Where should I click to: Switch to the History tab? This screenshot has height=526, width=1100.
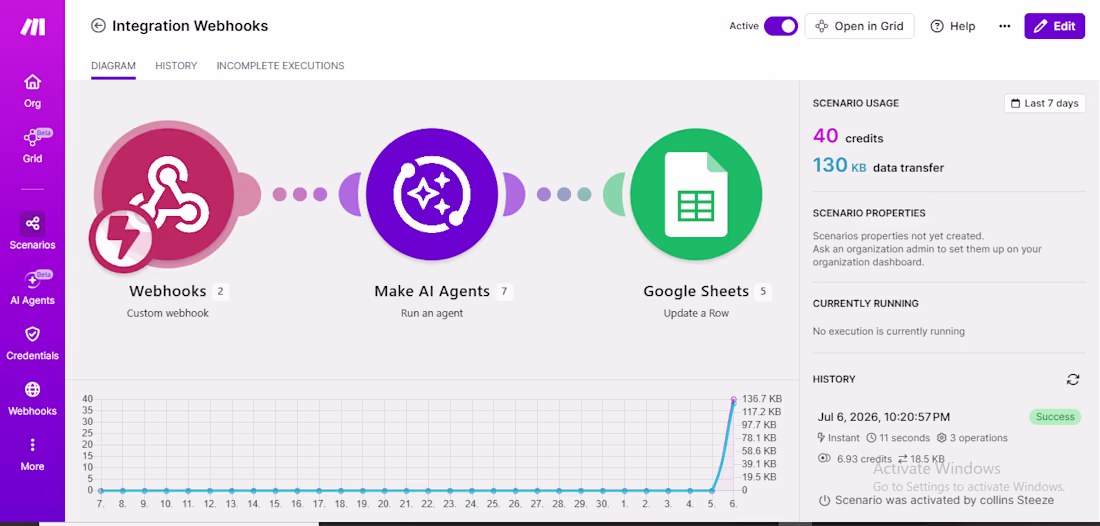(176, 66)
